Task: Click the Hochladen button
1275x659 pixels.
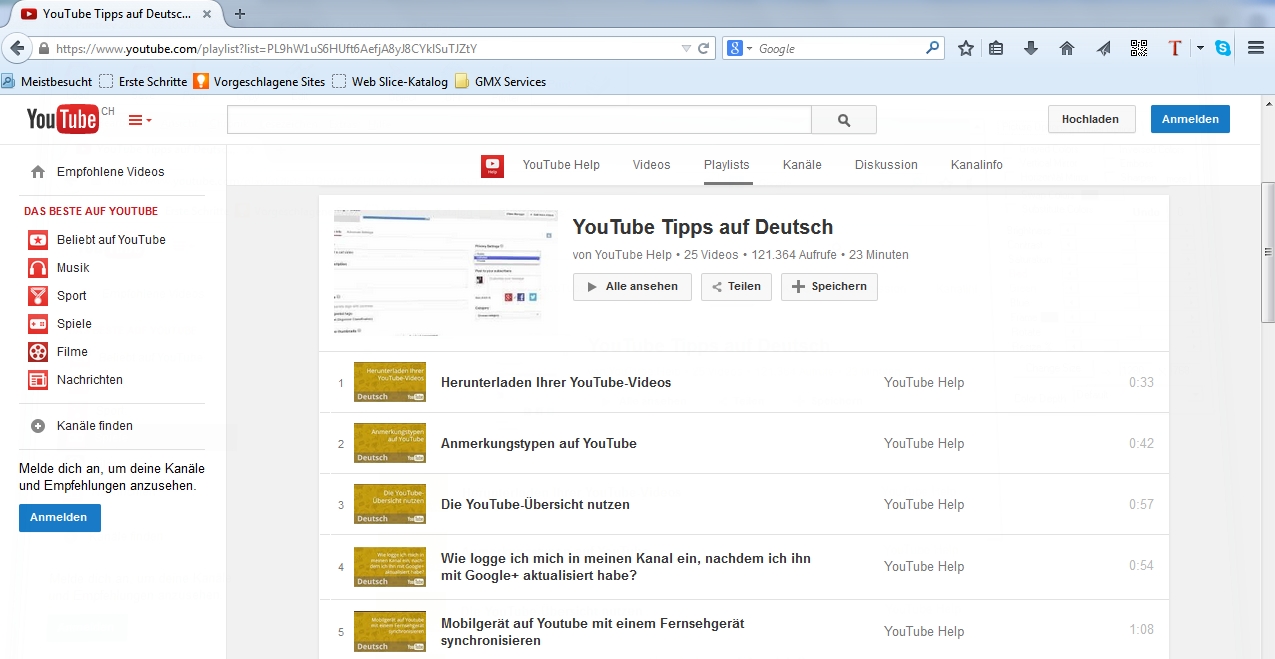Action: click(x=1091, y=119)
